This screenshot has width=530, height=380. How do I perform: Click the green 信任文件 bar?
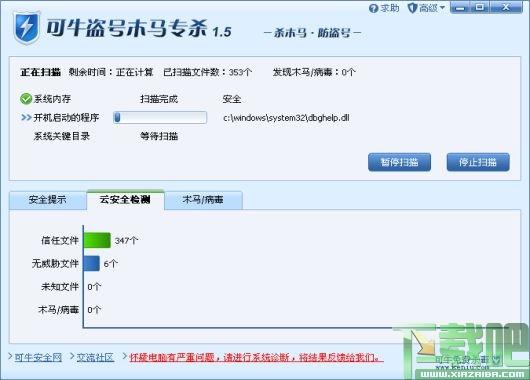point(97,240)
